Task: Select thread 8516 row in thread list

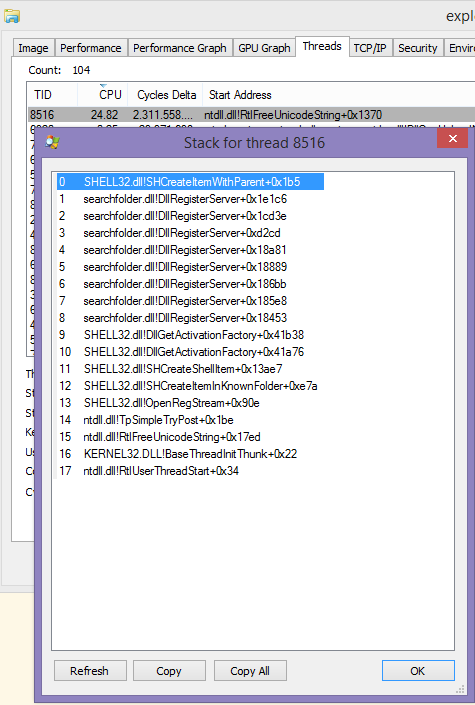Action: [x=251, y=115]
